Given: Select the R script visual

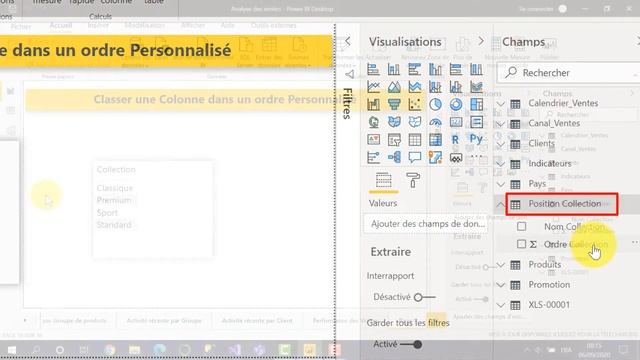Looking at the screenshot, I should pyautogui.click(x=456, y=140).
